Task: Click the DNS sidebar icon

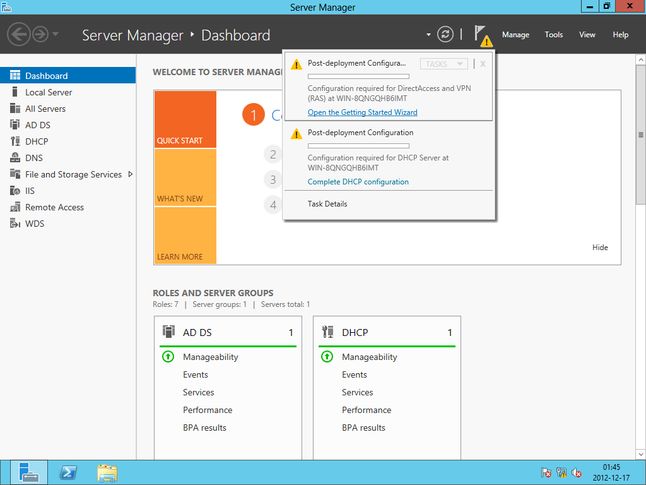Action: [15, 157]
